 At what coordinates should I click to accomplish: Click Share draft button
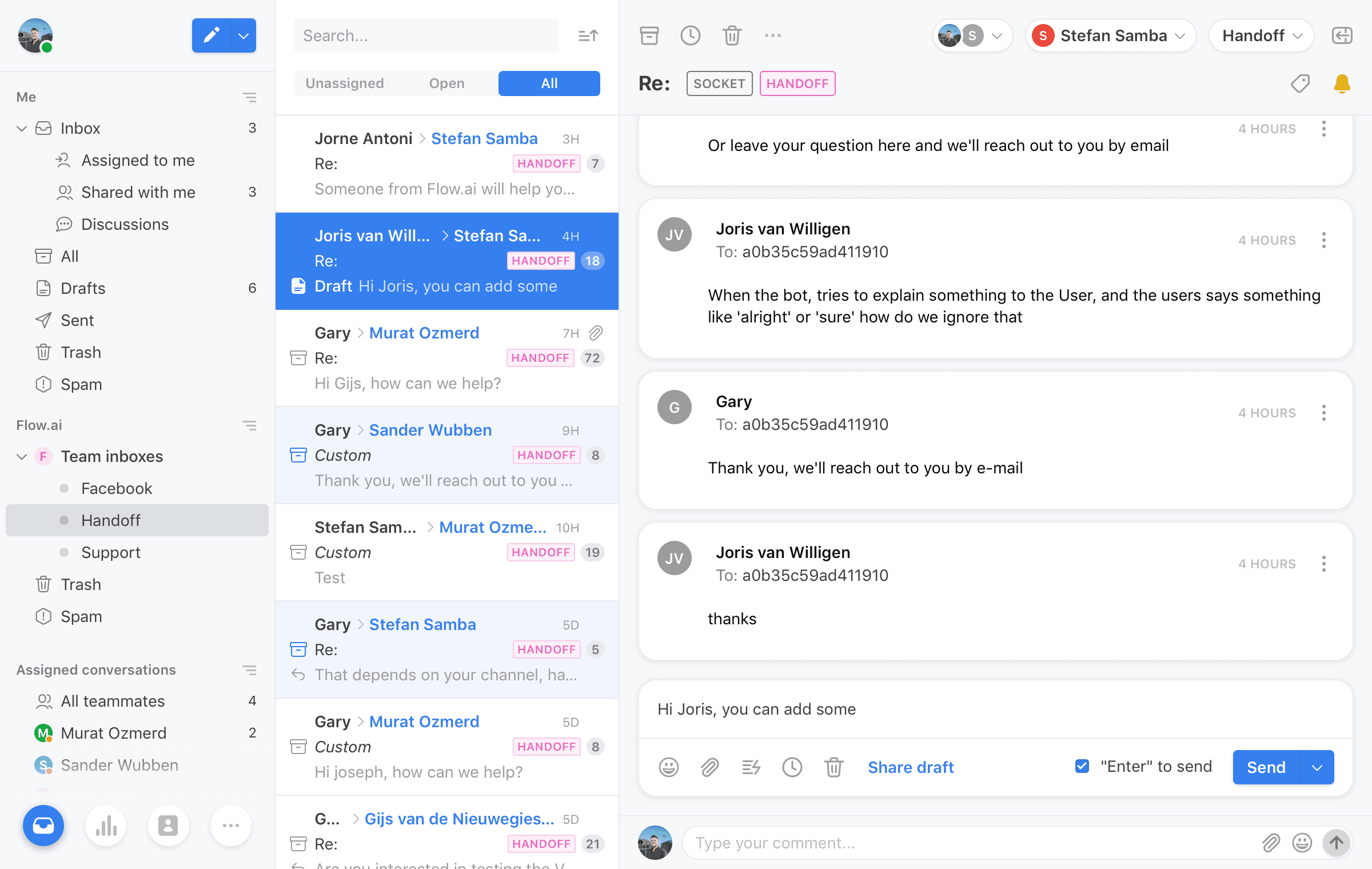[x=910, y=767]
